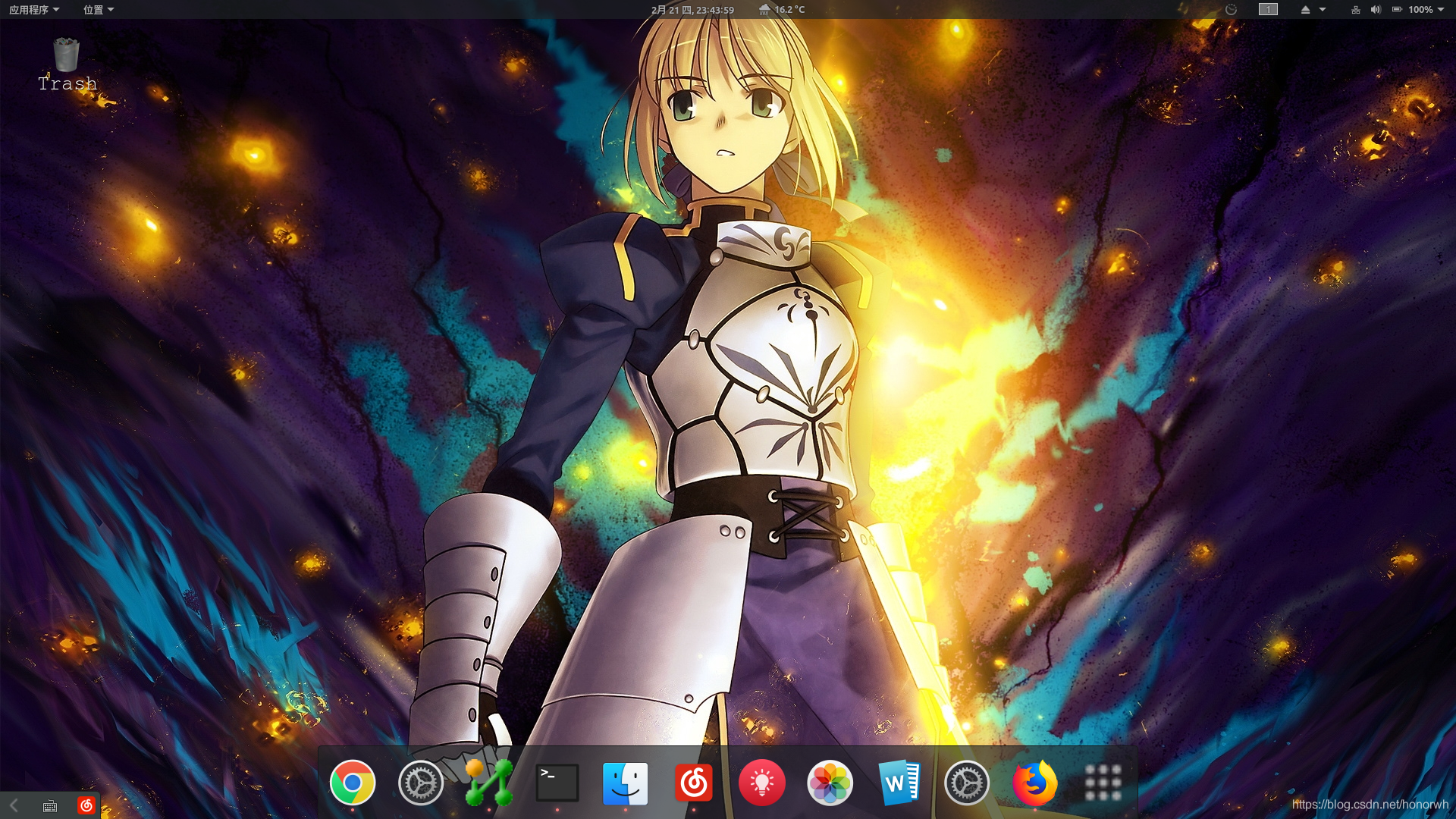Launch the Word-style document app in the dock
Viewport: 1456px width, 819px height.
pyautogui.click(x=899, y=783)
